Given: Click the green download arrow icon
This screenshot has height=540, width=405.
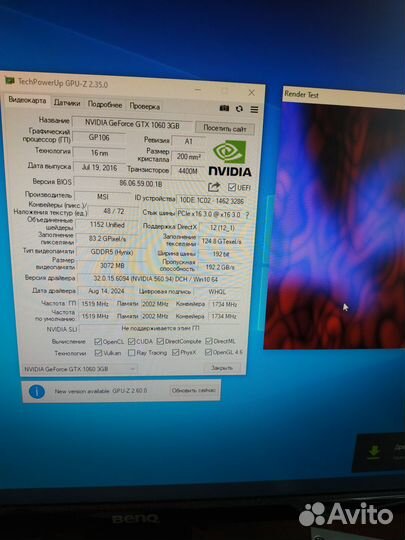Looking at the screenshot, I should point(374,452).
